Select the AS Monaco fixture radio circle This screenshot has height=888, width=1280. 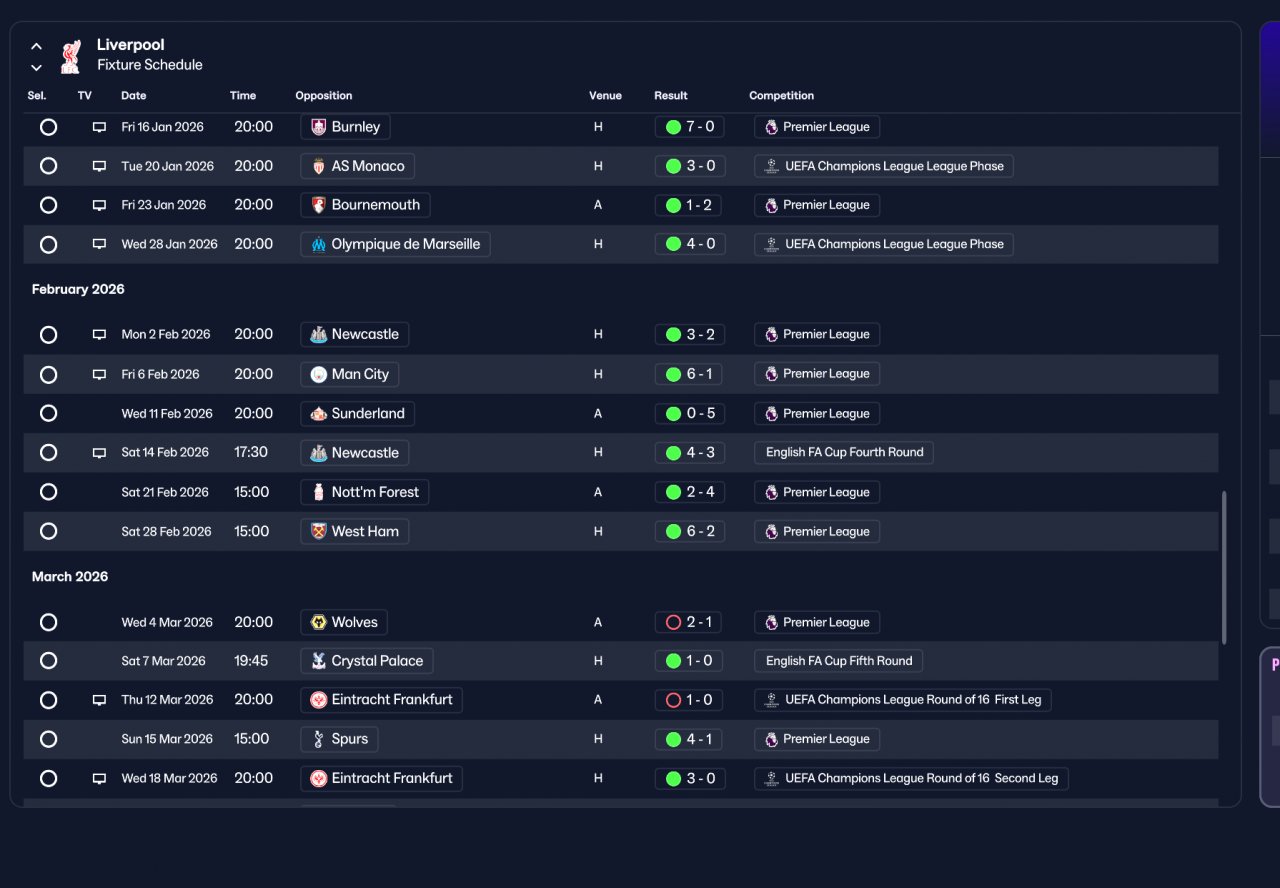[x=48, y=166]
